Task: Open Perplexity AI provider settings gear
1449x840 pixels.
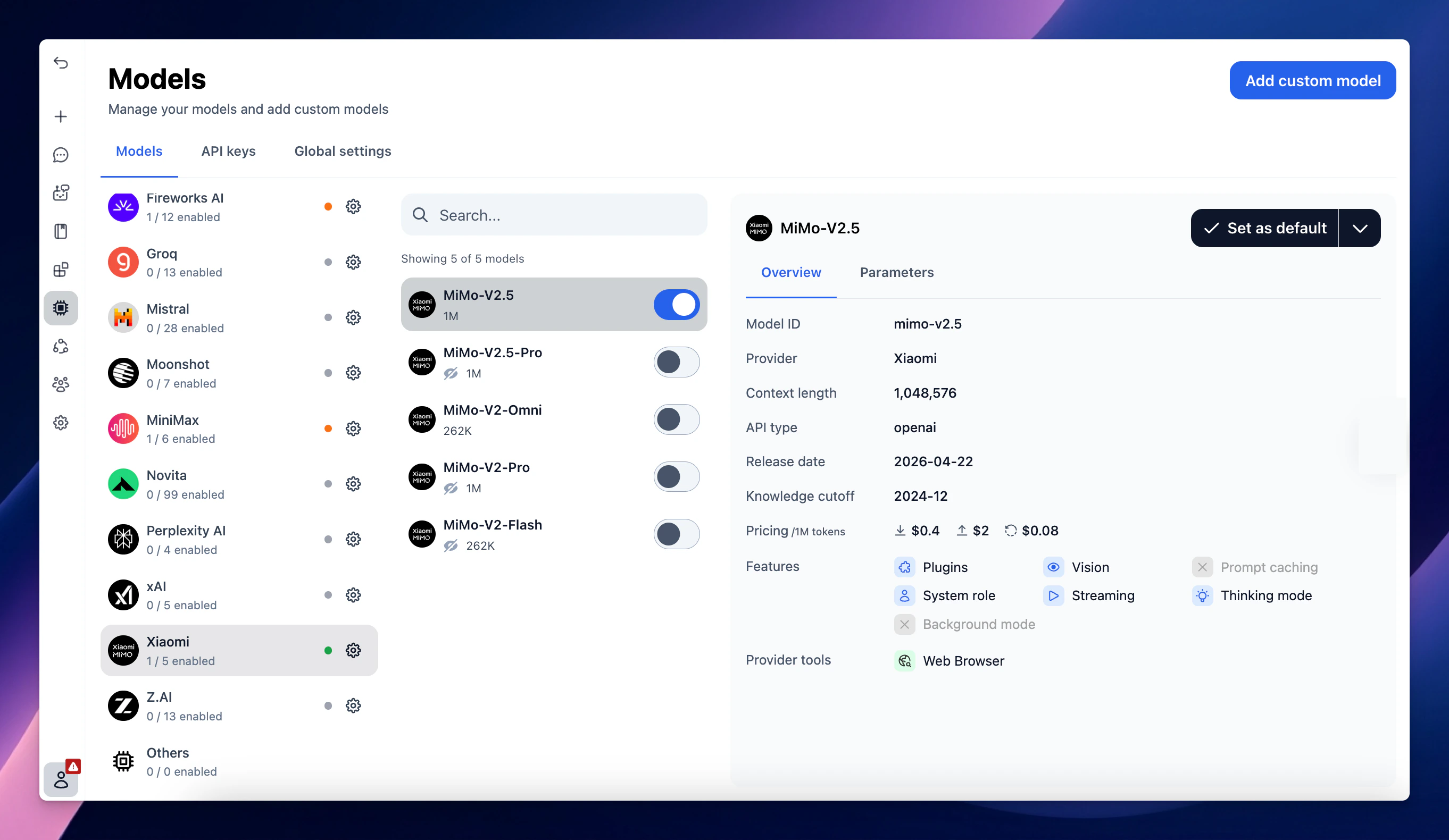Action: click(353, 540)
